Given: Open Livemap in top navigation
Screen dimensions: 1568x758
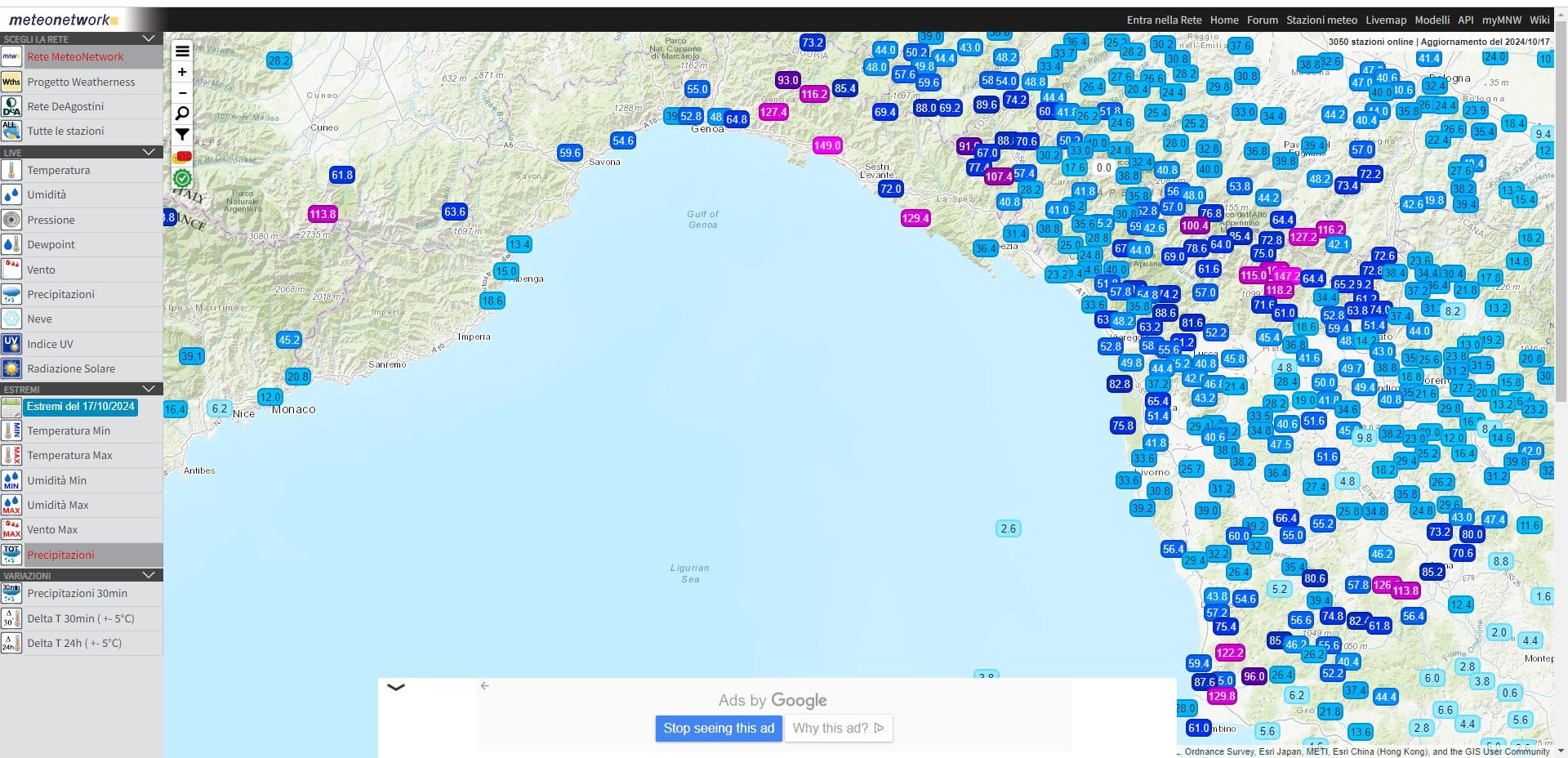Looking at the screenshot, I should pos(1386,20).
